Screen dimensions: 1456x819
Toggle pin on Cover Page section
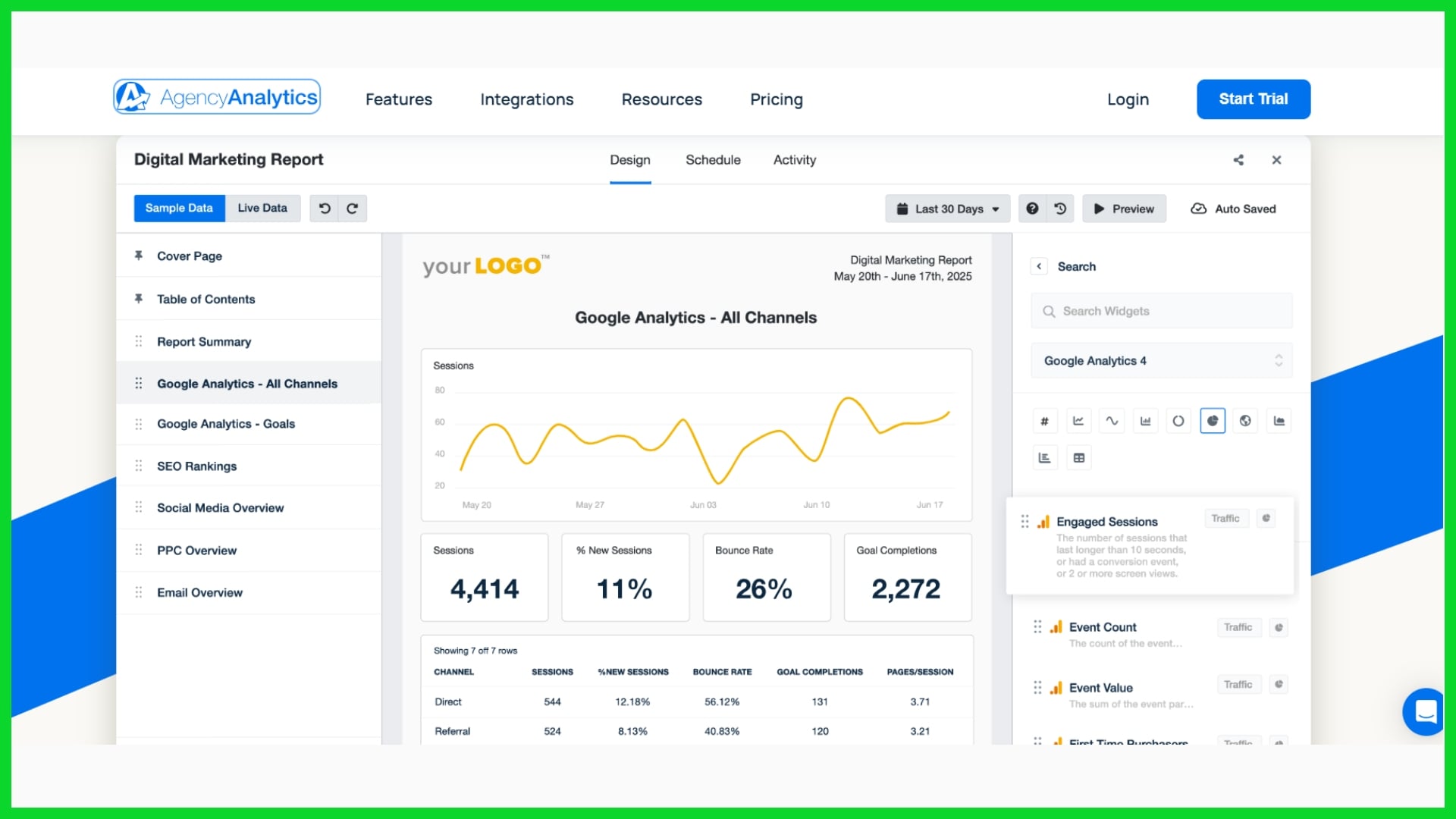pyautogui.click(x=139, y=256)
